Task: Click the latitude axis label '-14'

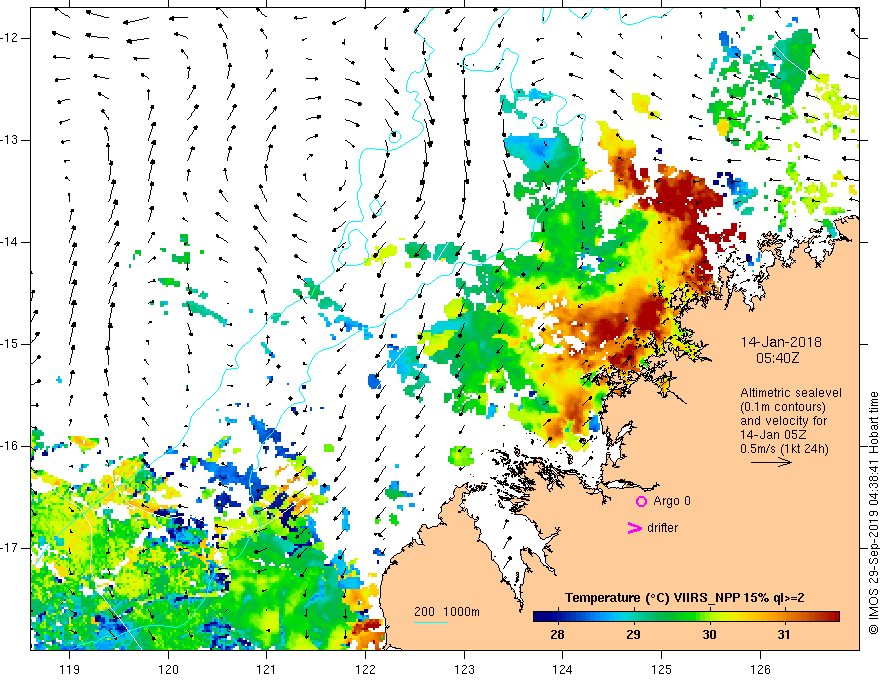Action: coord(9,242)
